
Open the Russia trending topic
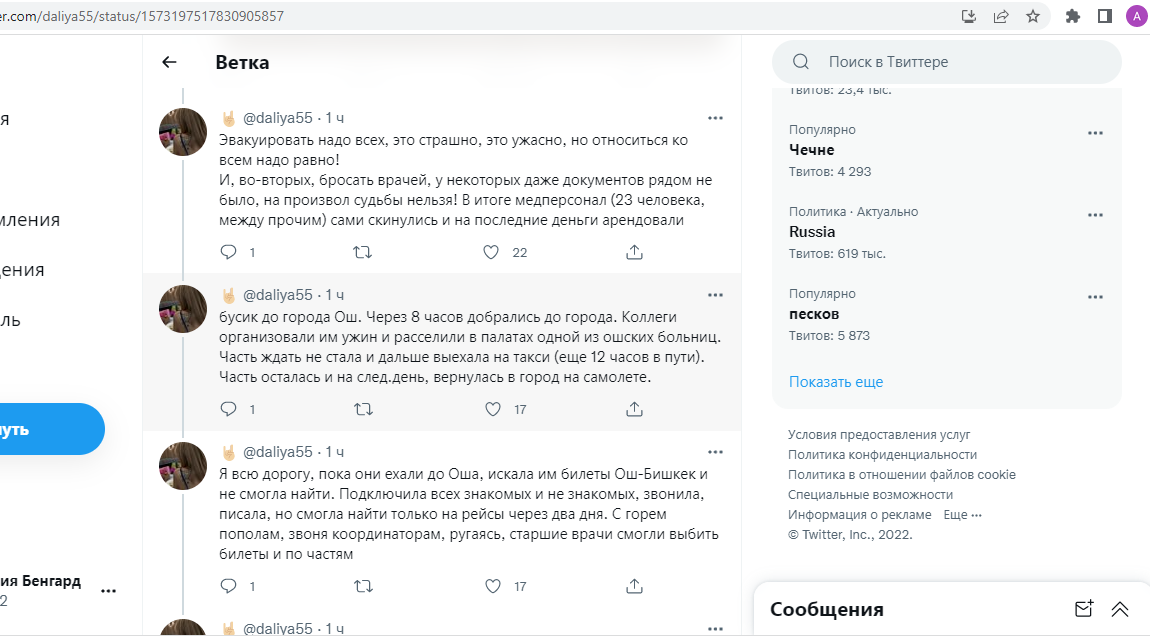coord(812,232)
